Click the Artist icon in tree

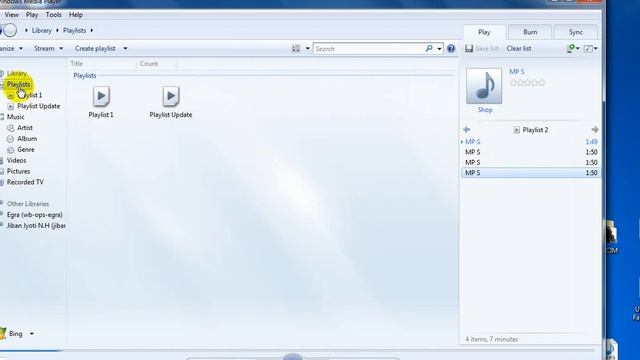point(11,128)
